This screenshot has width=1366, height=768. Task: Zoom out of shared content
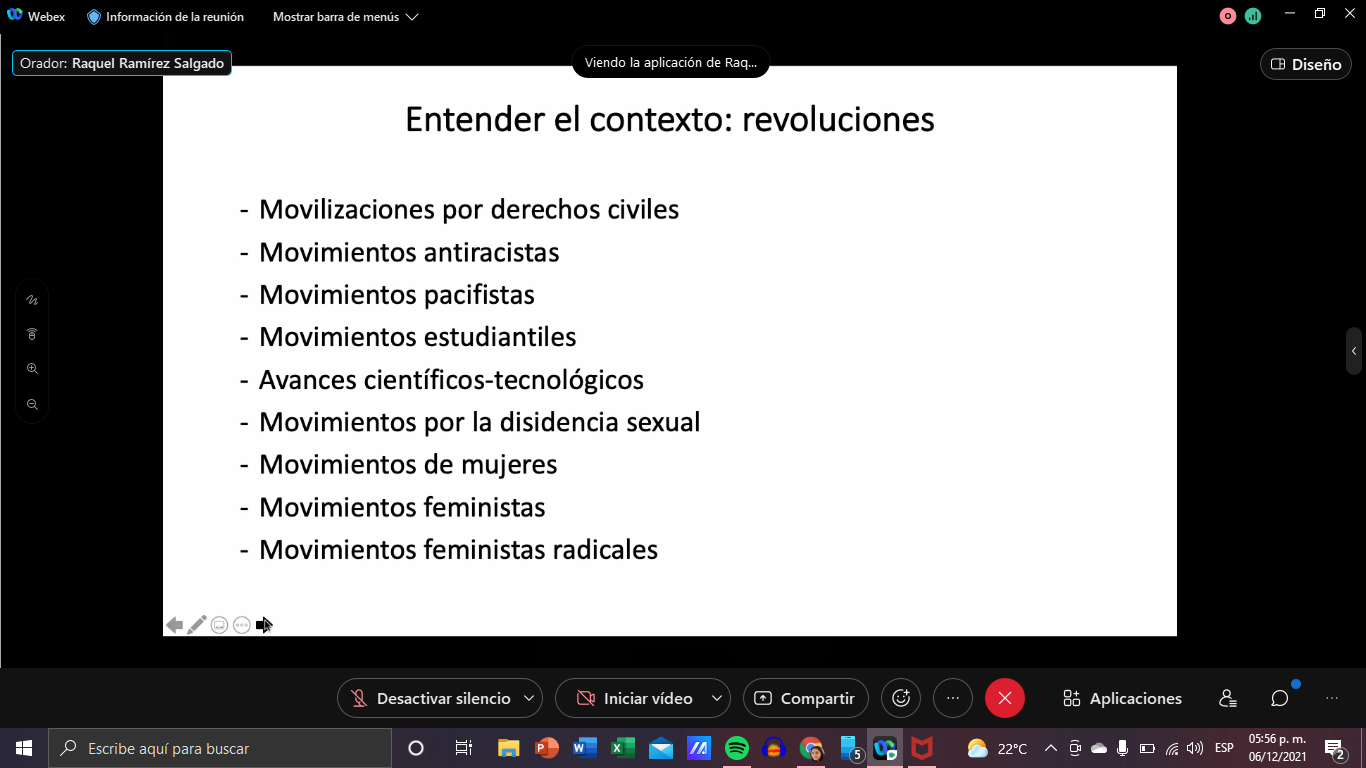[x=32, y=404]
